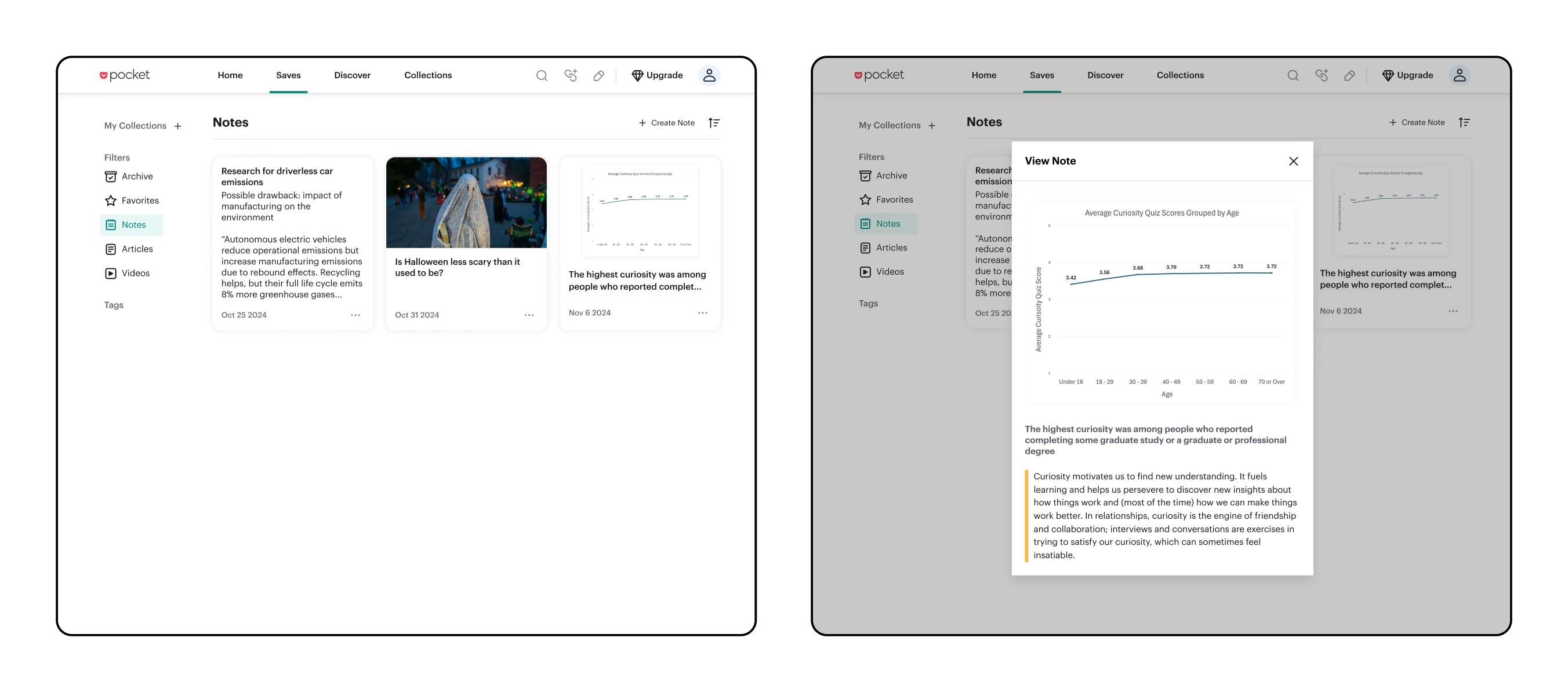1568x692 pixels.
Task: Select the Articles filter icon
Action: pos(111,248)
